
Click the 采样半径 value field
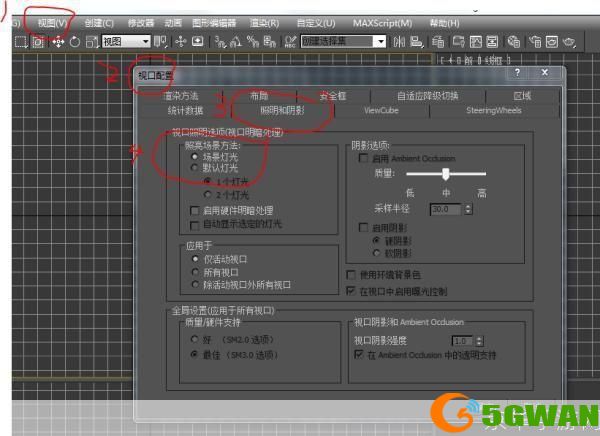pos(447,209)
